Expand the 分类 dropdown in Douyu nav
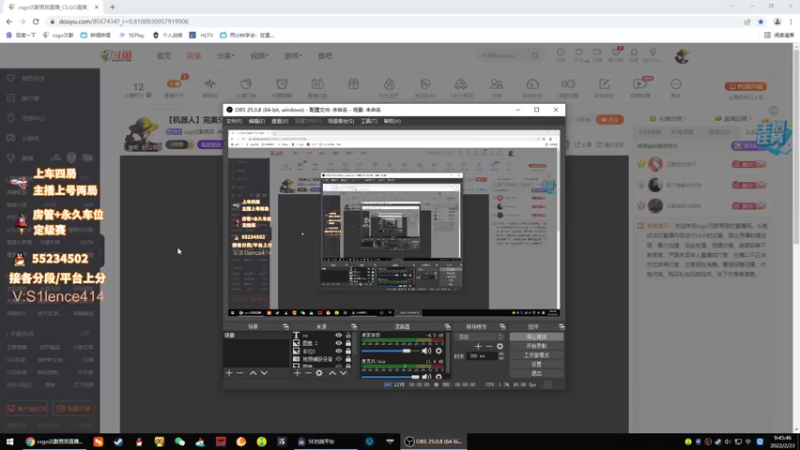The image size is (800, 450). point(225,56)
